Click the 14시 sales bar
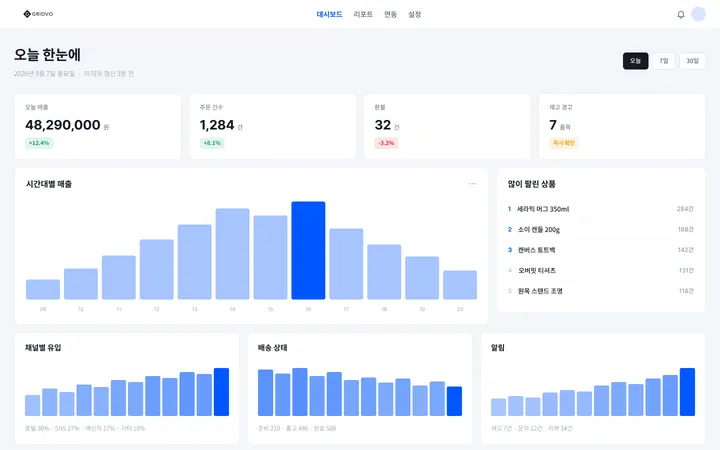This screenshot has height=450, width=720. coord(232,254)
